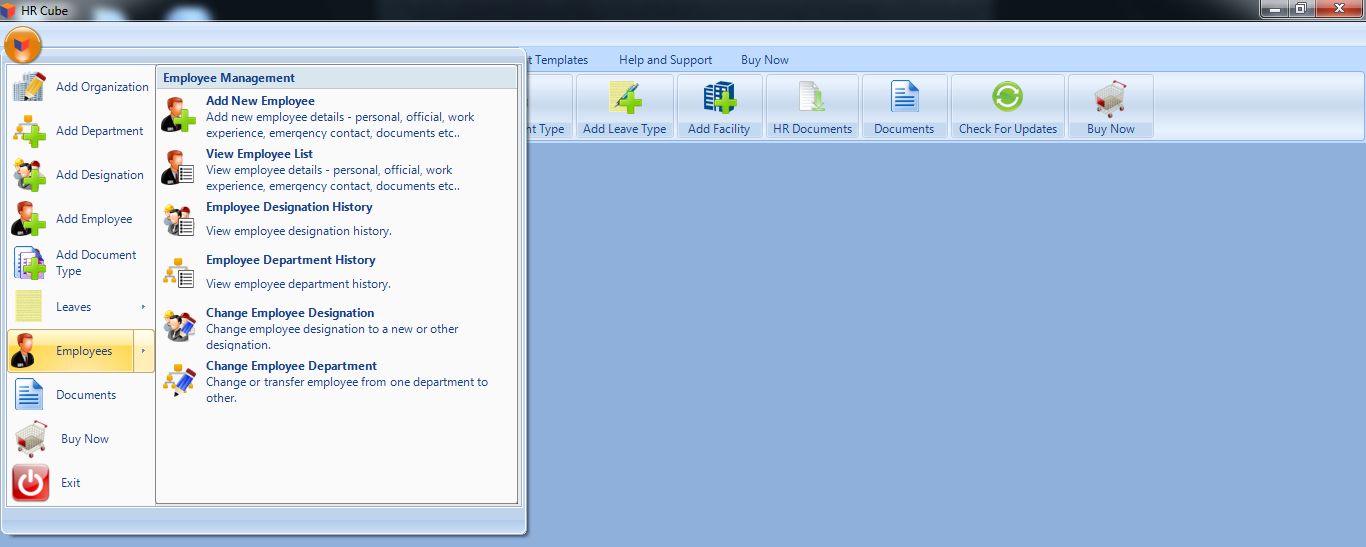Click the Check For Updates button label
1366x547 pixels.
[x=1008, y=129]
